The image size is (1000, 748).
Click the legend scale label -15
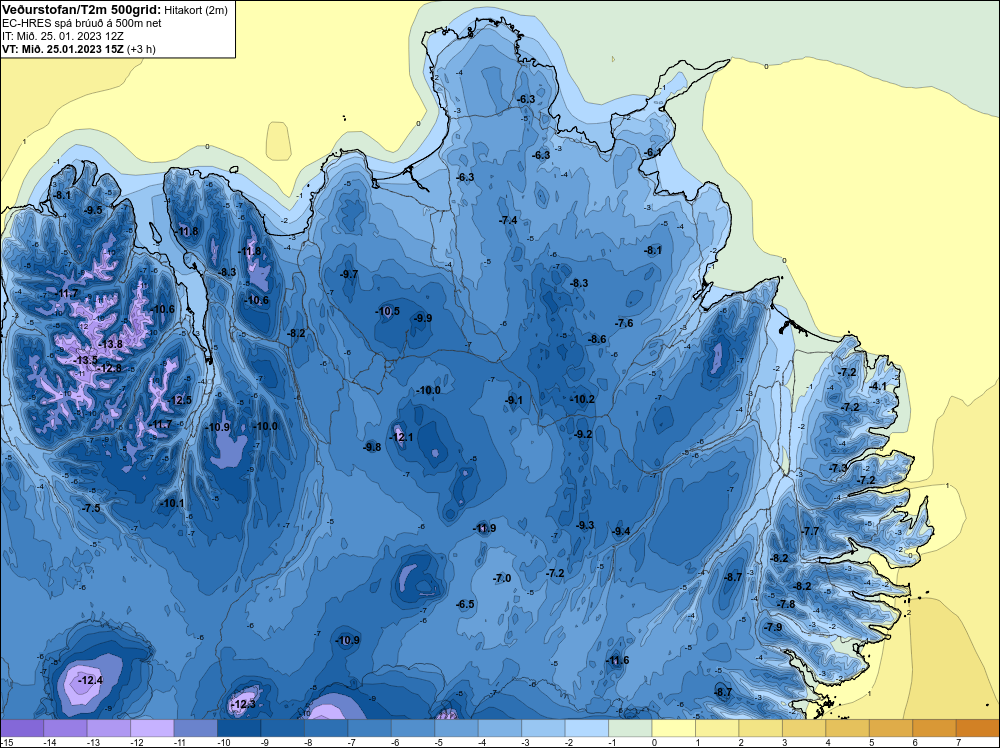pos(6,742)
